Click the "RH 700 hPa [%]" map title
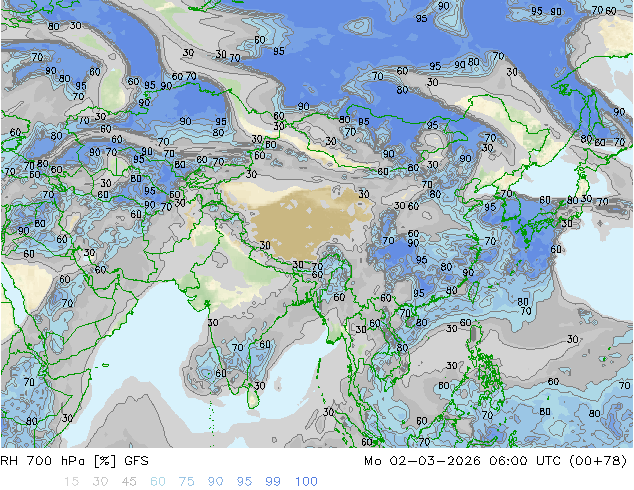Viewport: 634px width, 490px height. [58, 461]
